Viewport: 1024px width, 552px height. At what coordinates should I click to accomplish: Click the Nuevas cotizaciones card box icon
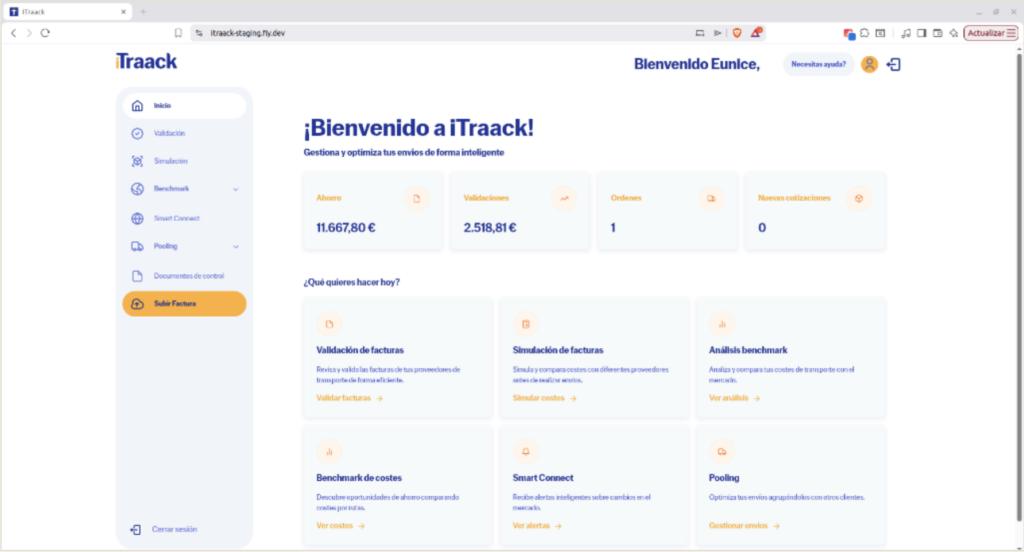click(x=859, y=199)
